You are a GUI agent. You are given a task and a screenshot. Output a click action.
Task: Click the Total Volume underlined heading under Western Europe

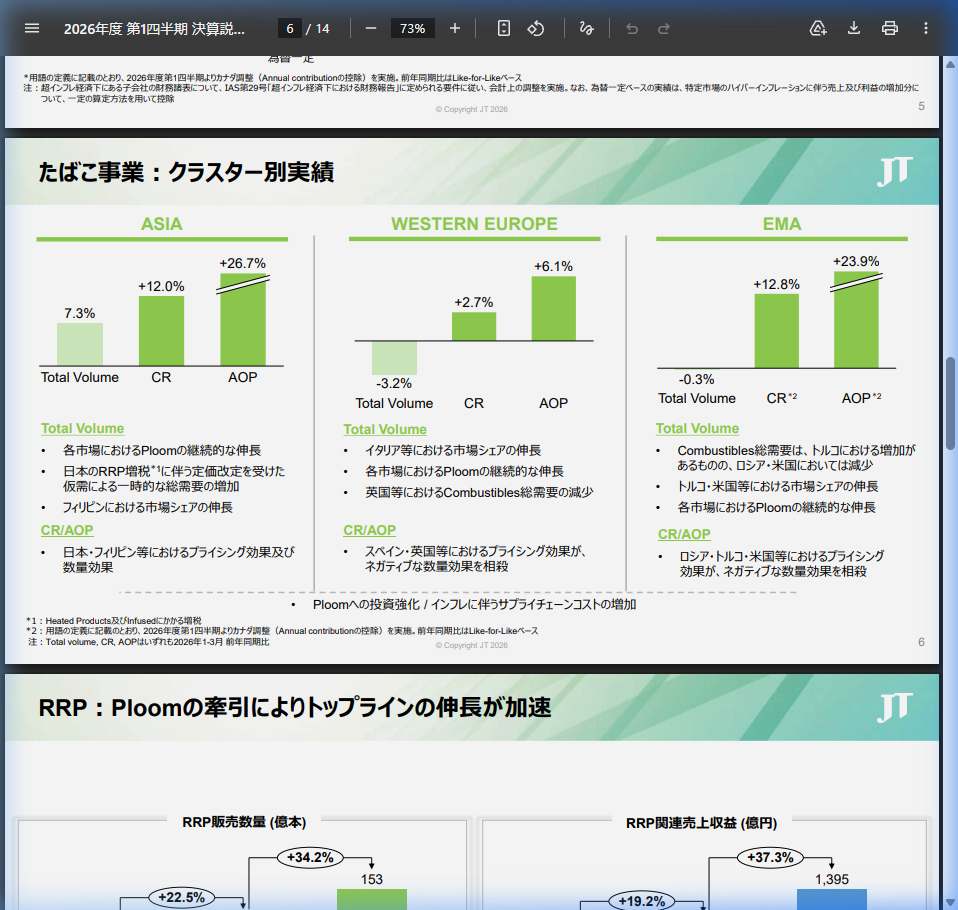[x=385, y=429]
